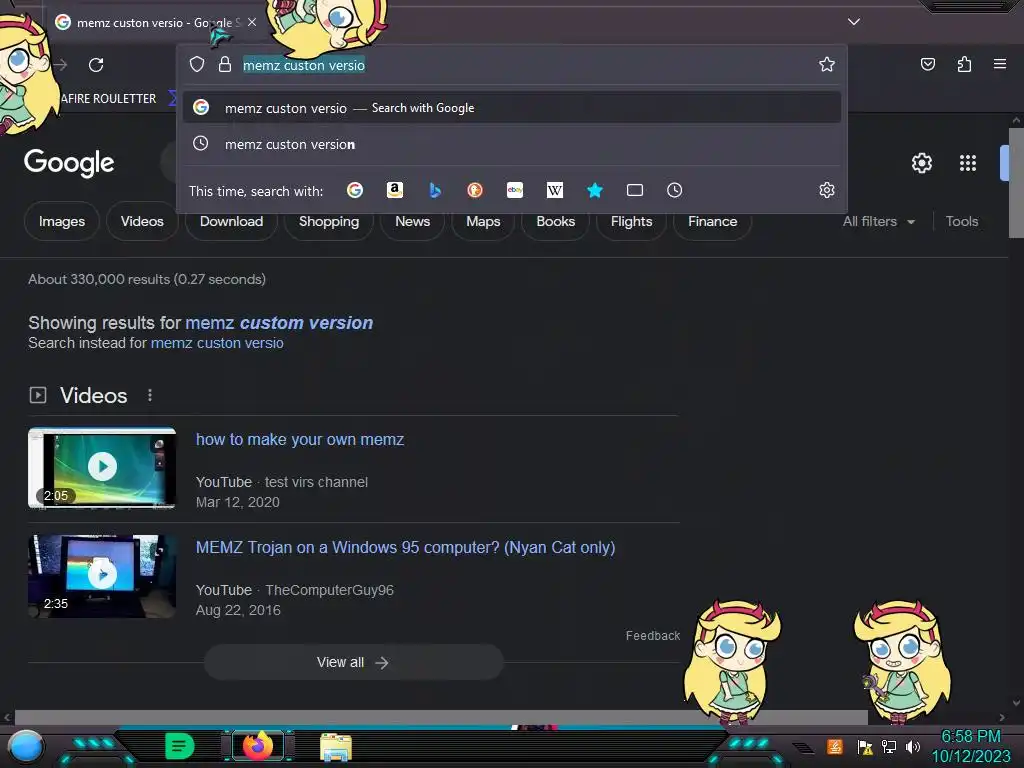1024x768 pixels.
Task: Click the Feedback link
Action: (x=652, y=635)
